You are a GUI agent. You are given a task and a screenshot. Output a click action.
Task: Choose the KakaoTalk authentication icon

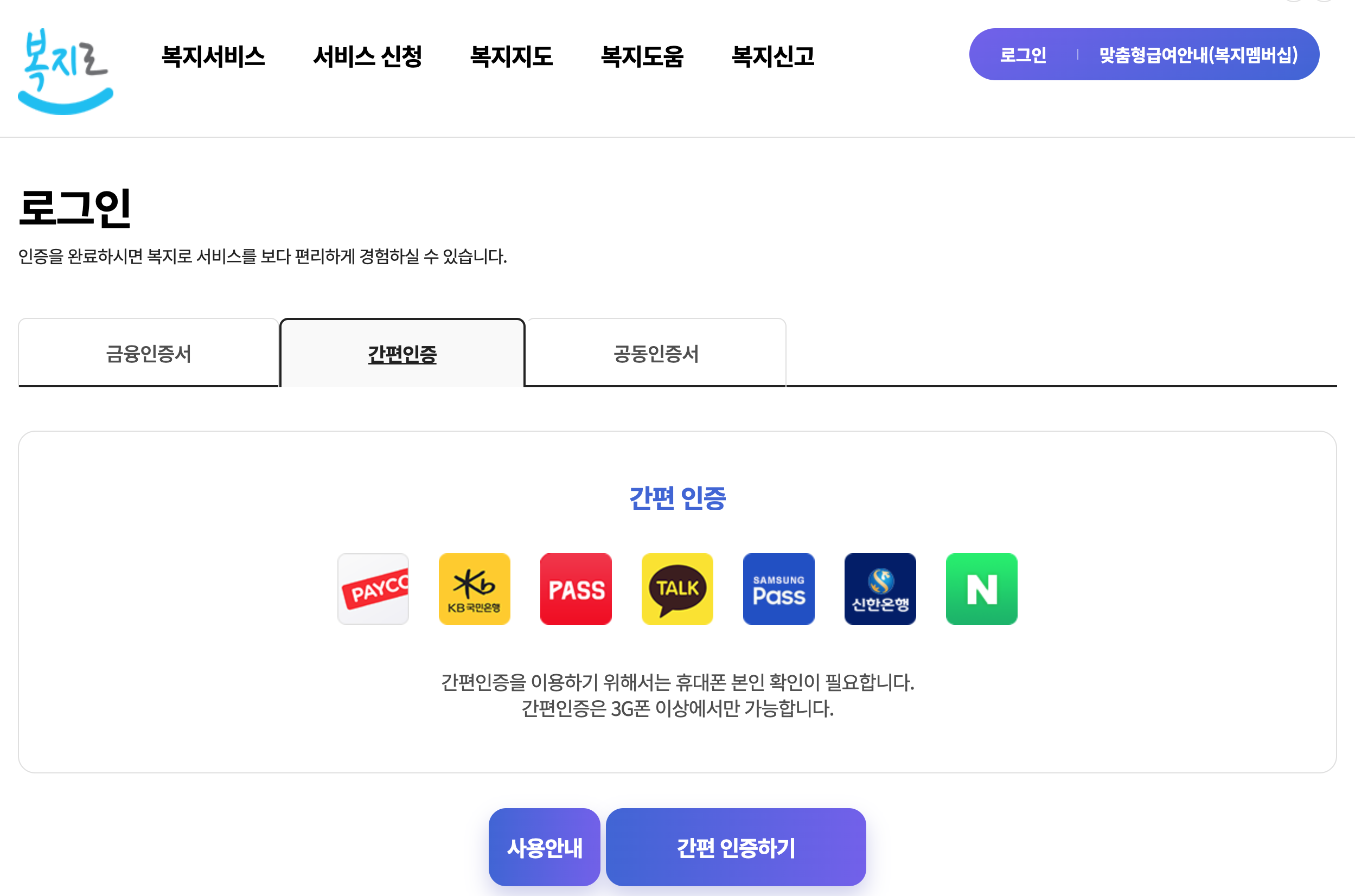(x=677, y=588)
